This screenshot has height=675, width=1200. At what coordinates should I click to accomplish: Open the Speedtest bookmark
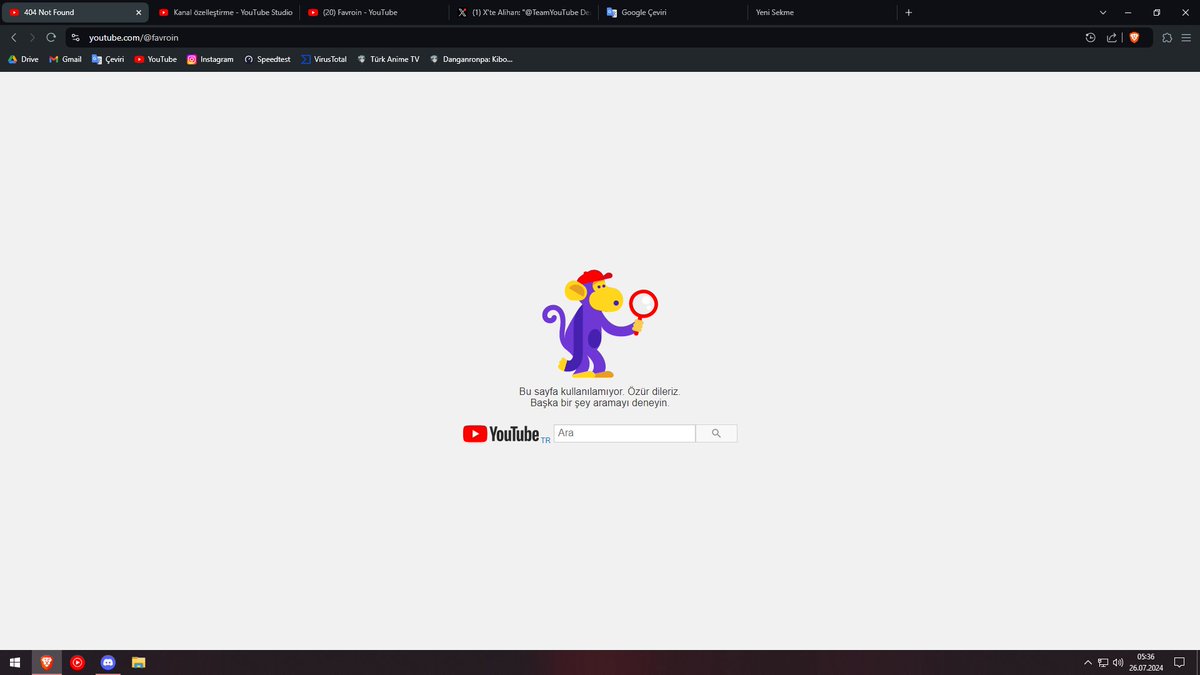click(267, 59)
